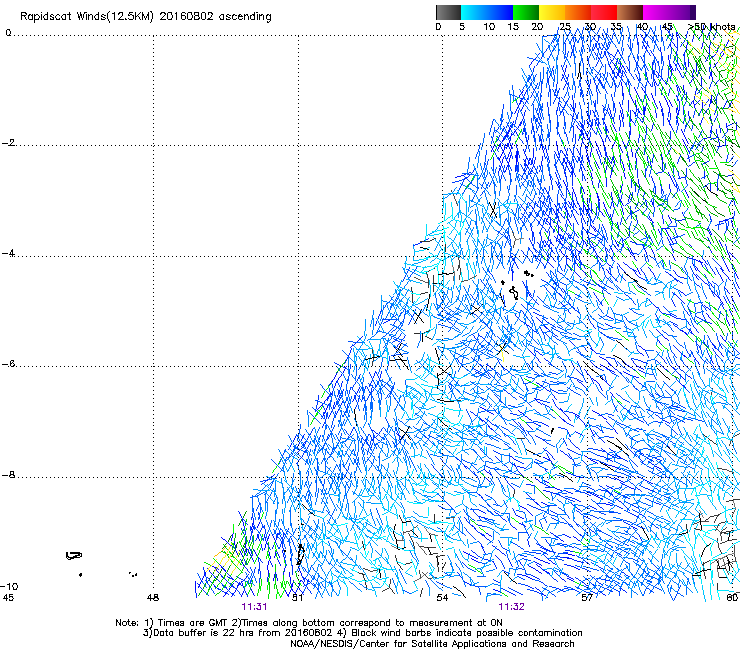Viewport: 740px width, 650px height.
Task: Click the green 15–20 knots color bar segment
Action: 526,12
